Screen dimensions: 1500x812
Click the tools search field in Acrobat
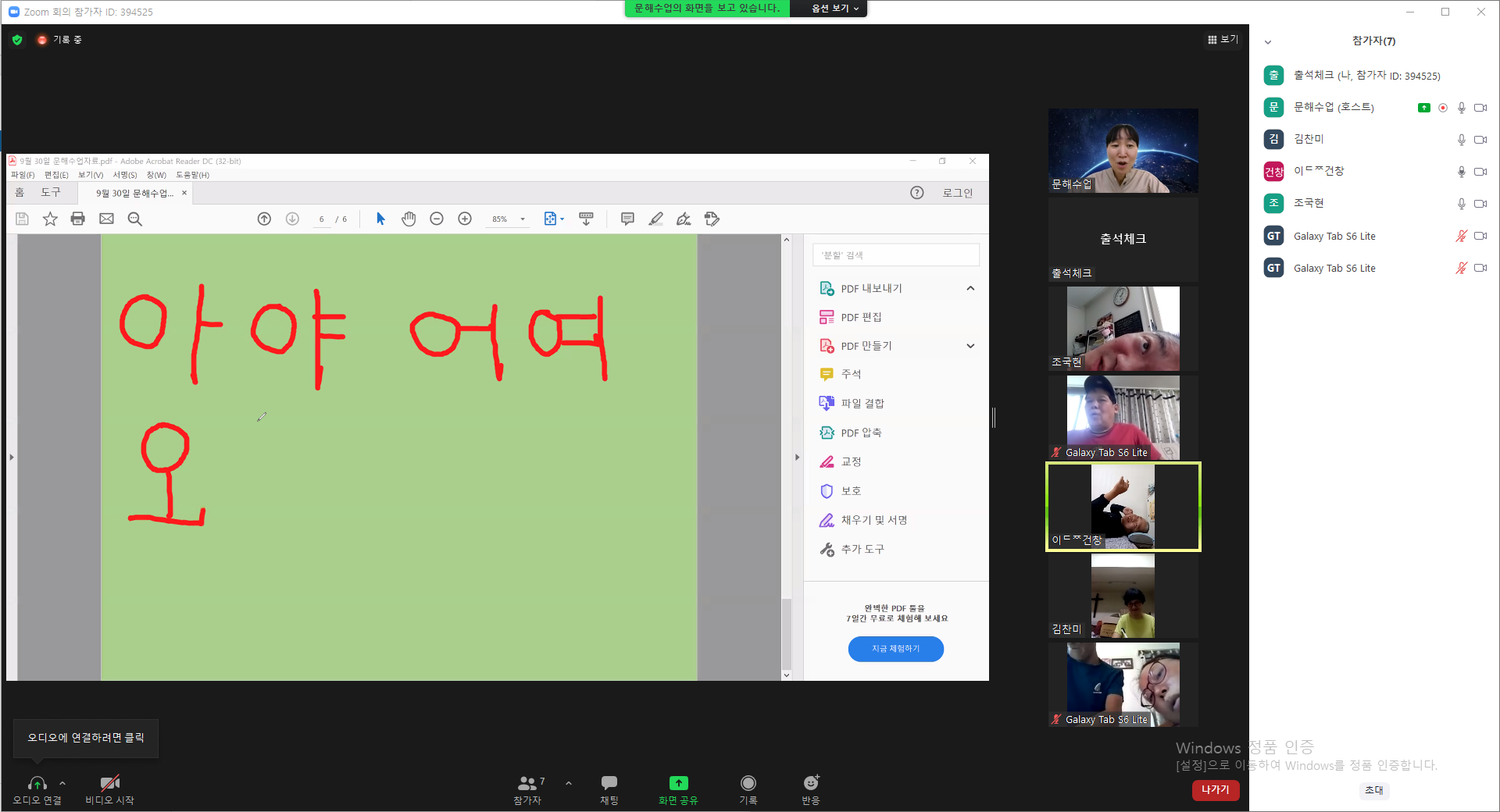tap(896, 255)
